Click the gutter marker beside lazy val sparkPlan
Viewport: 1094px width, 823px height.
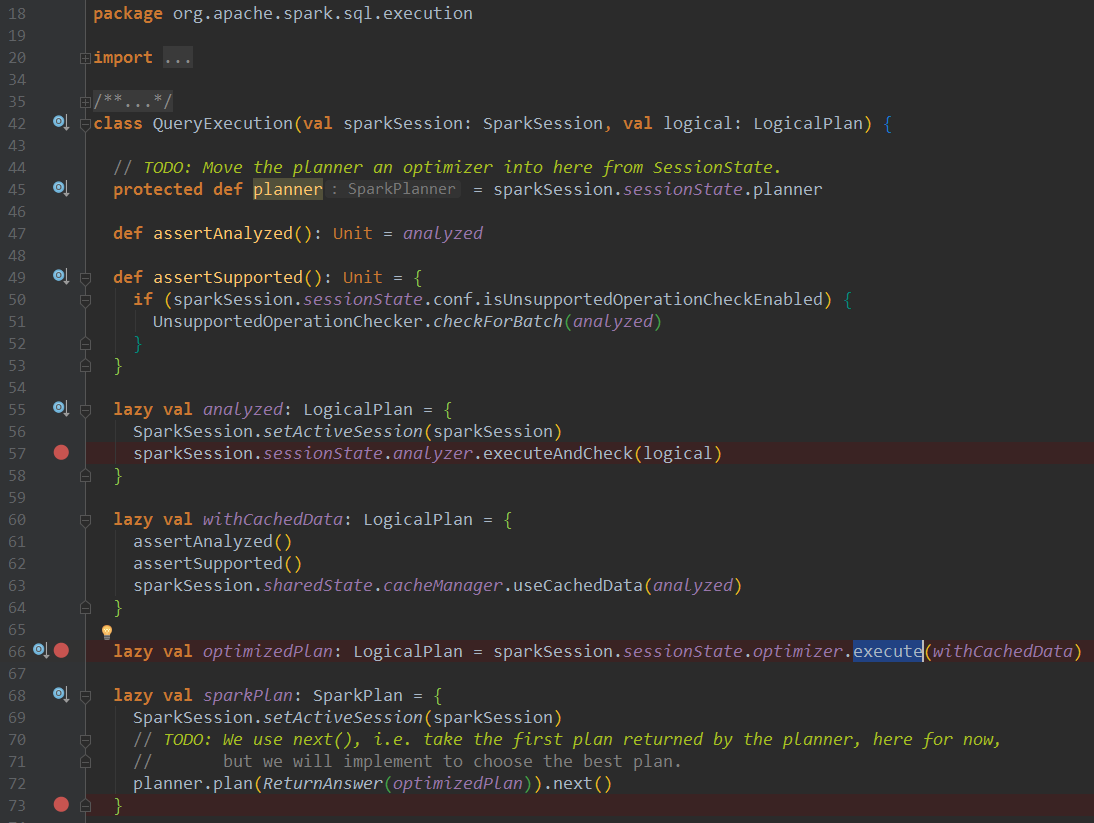coord(60,695)
